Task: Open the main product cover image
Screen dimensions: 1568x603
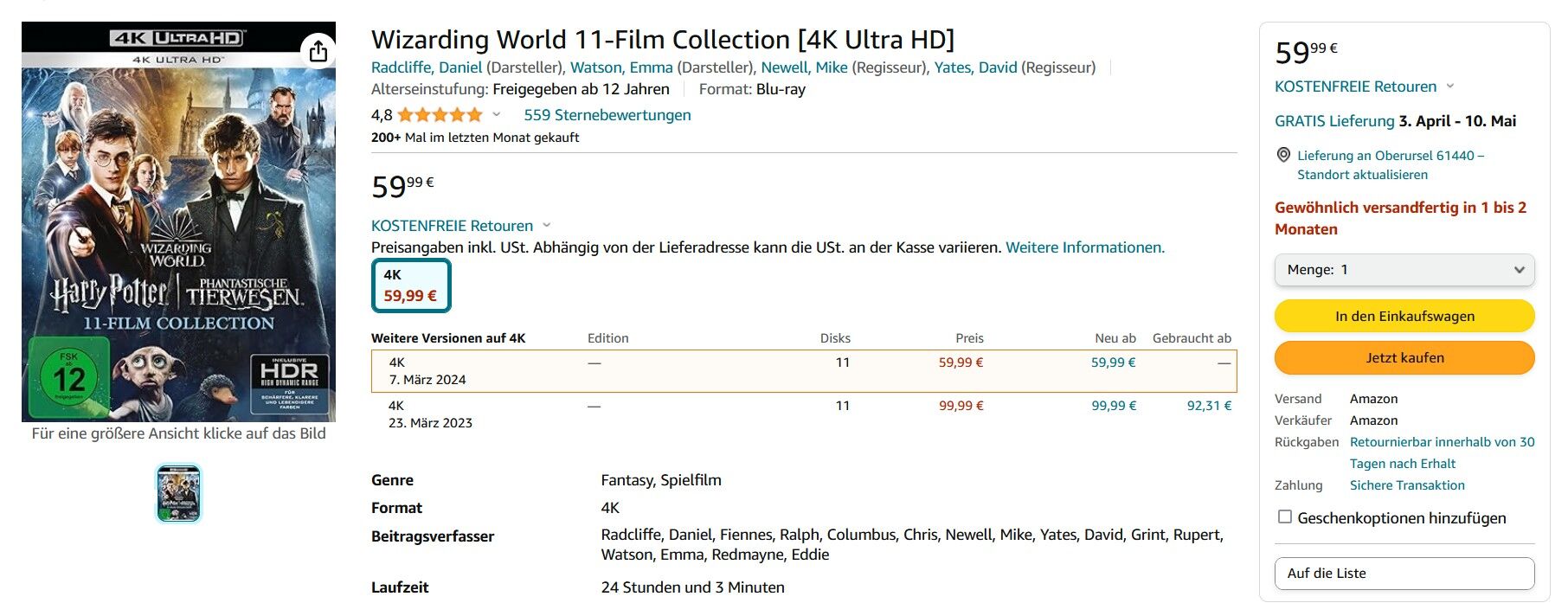Action: point(178,221)
